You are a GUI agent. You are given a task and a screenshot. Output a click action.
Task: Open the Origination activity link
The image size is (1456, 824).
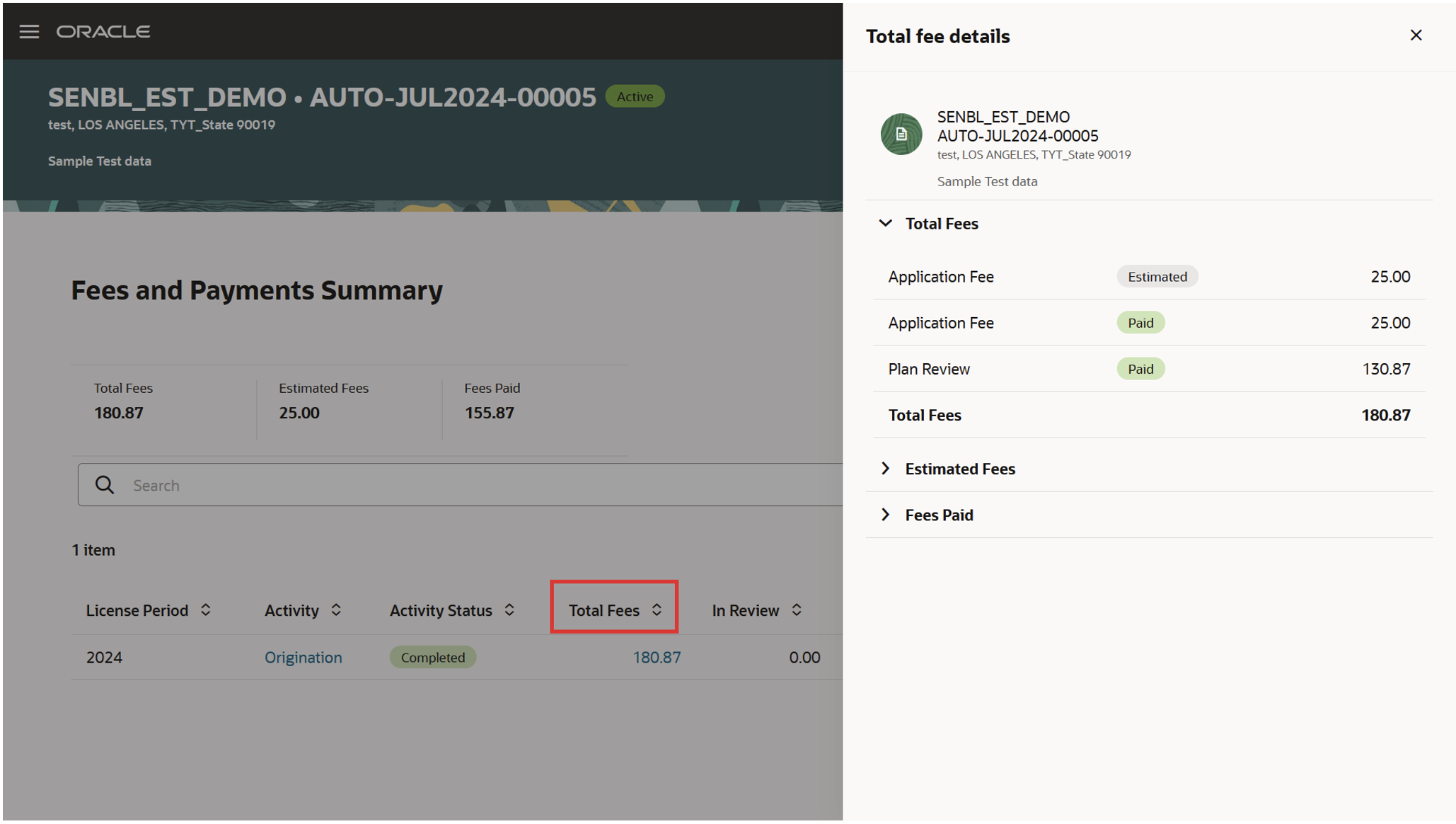point(303,658)
